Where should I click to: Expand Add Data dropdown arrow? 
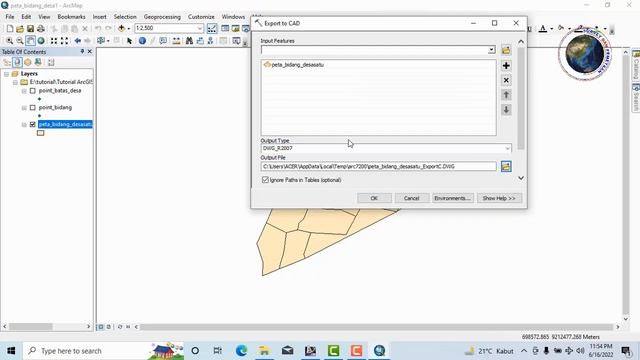point(129,29)
